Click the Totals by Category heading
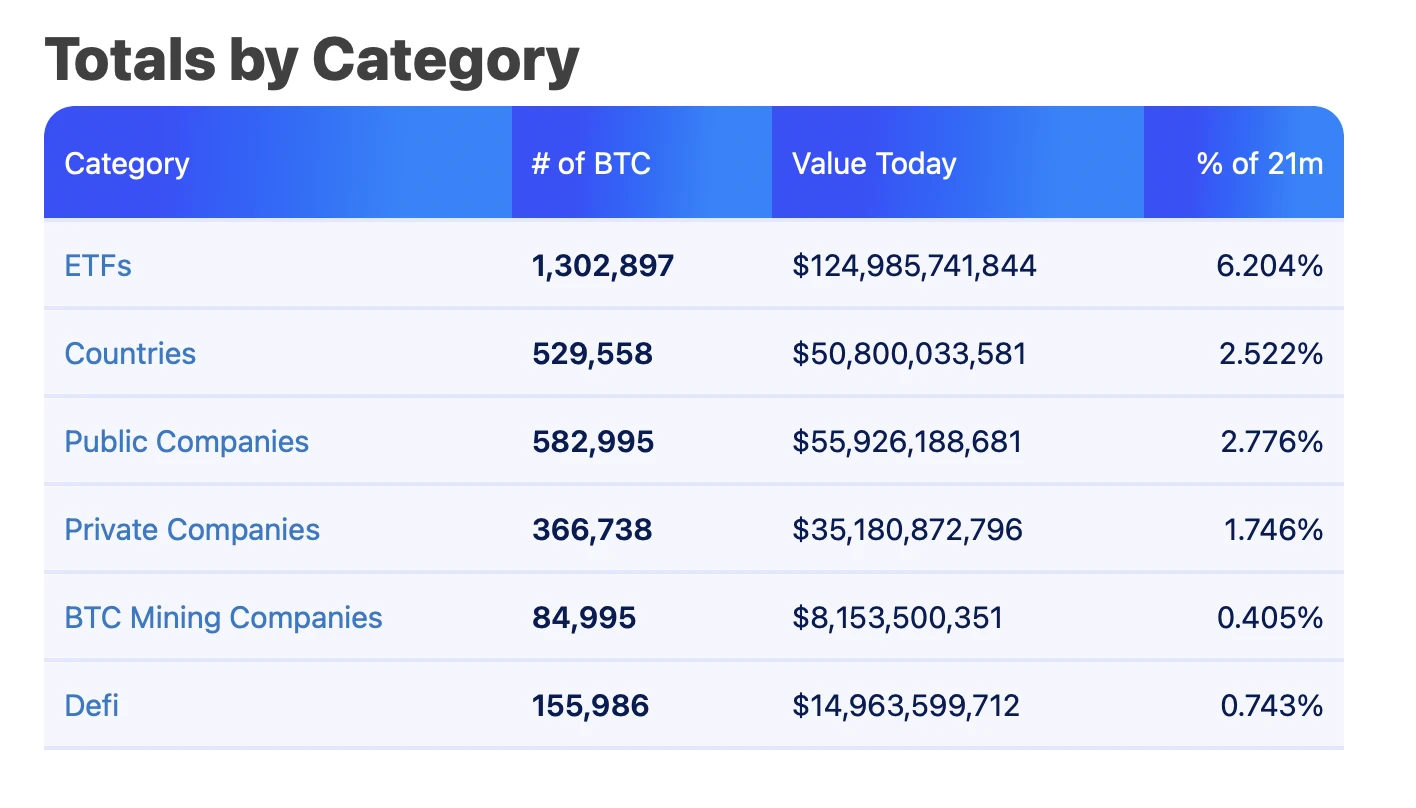Screen dimensions: 1416x808 (312, 60)
